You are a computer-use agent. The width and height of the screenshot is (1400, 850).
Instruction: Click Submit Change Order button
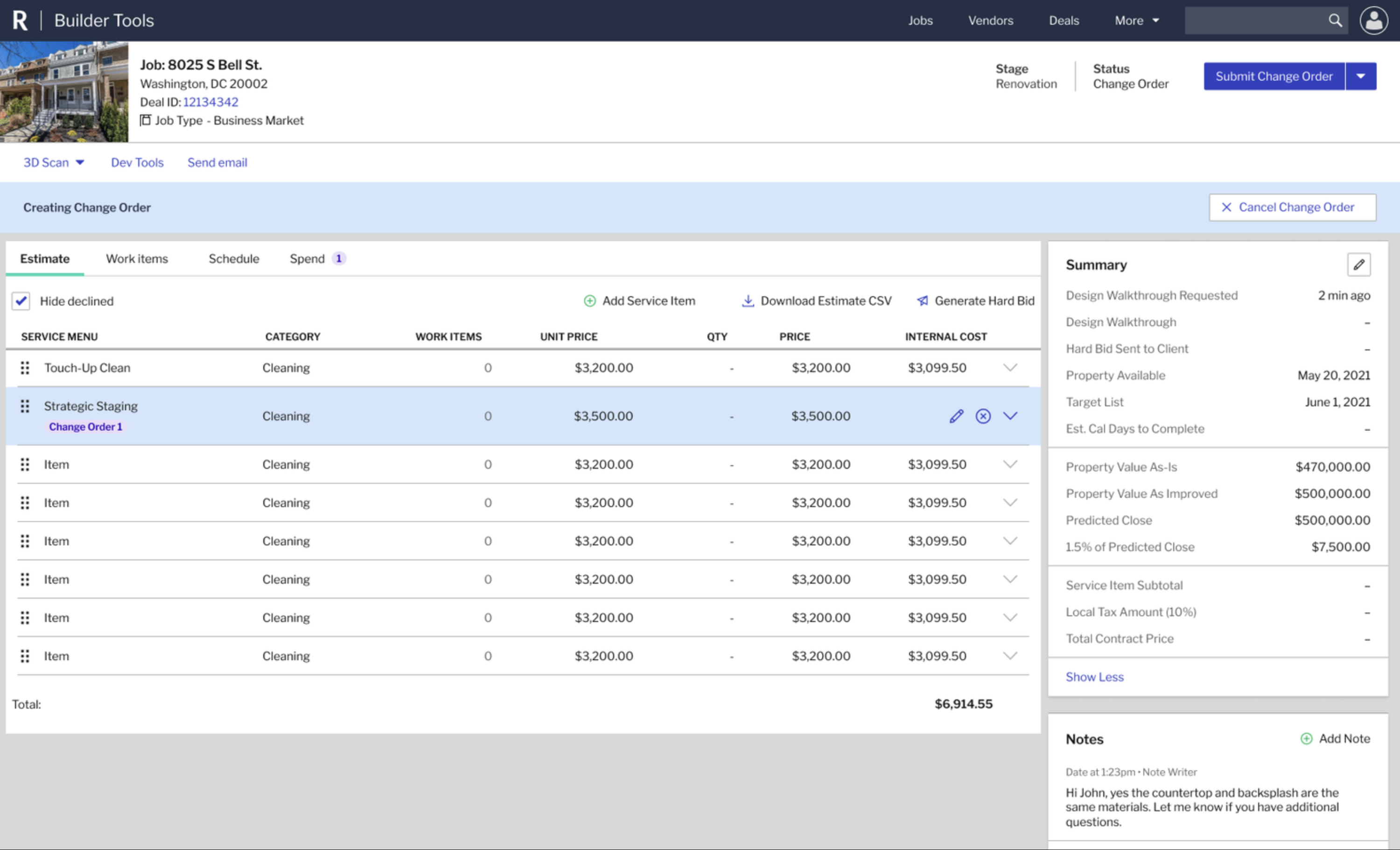[x=1274, y=76]
